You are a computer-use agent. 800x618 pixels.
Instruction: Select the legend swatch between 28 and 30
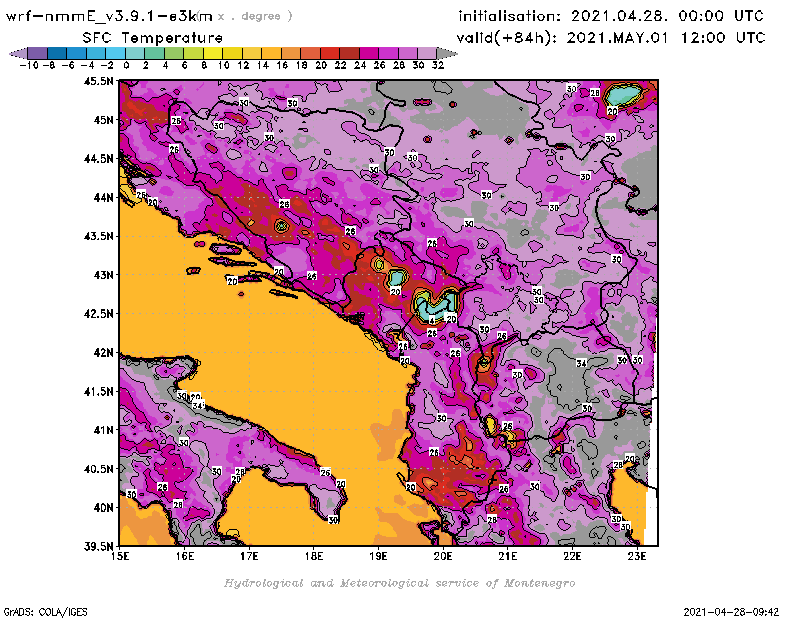pos(408,53)
